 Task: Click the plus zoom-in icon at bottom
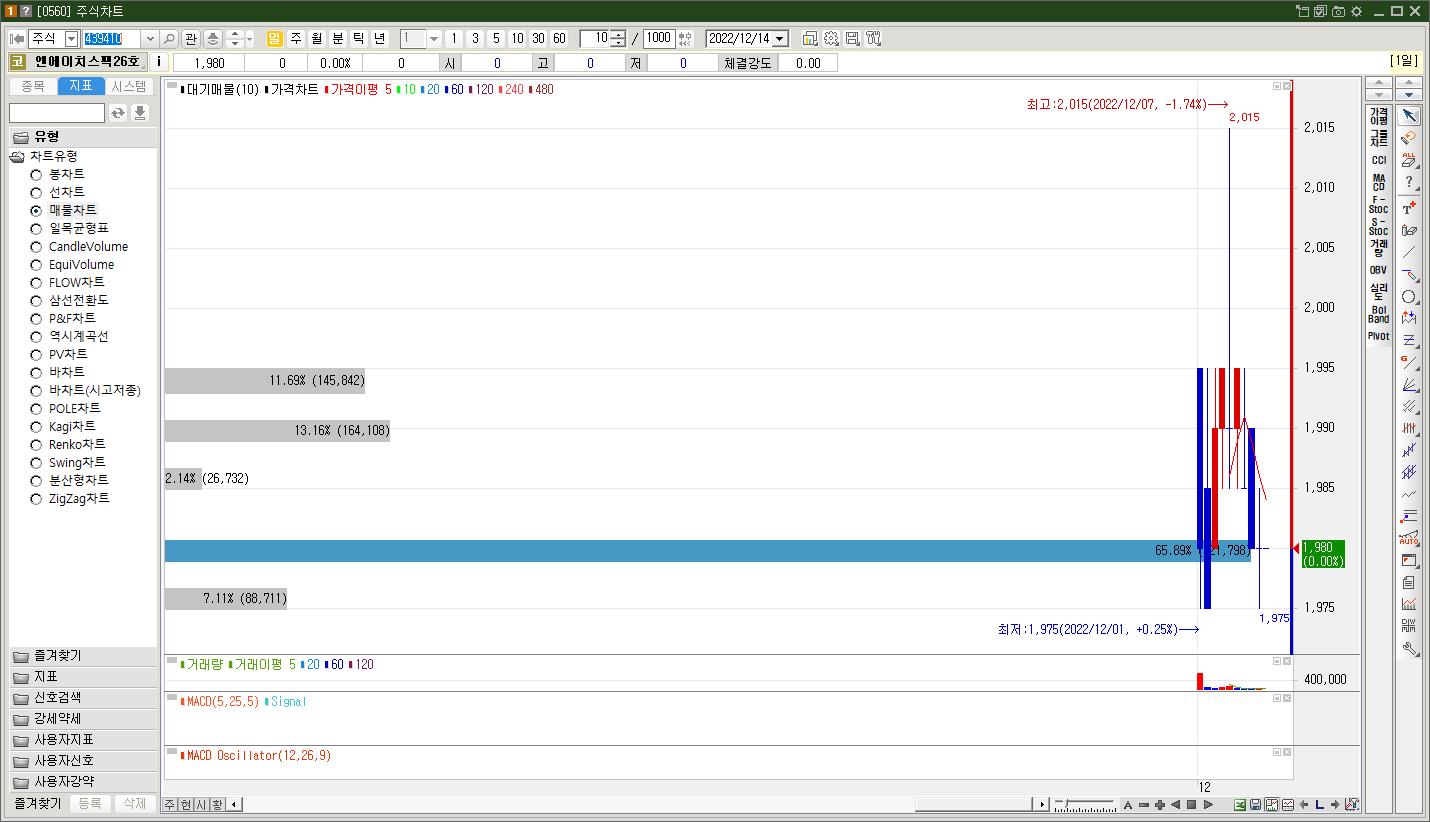[1160, 805]
